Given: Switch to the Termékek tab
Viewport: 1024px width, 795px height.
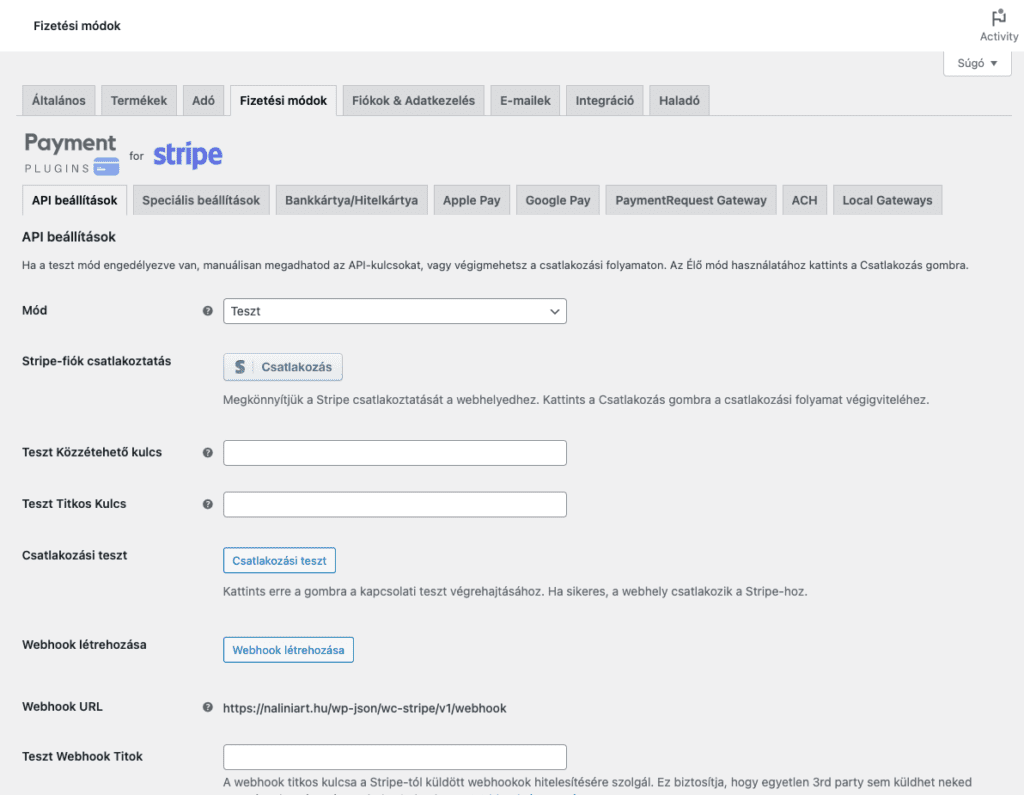Looking at the screenshot, I should tap(138, 101).
